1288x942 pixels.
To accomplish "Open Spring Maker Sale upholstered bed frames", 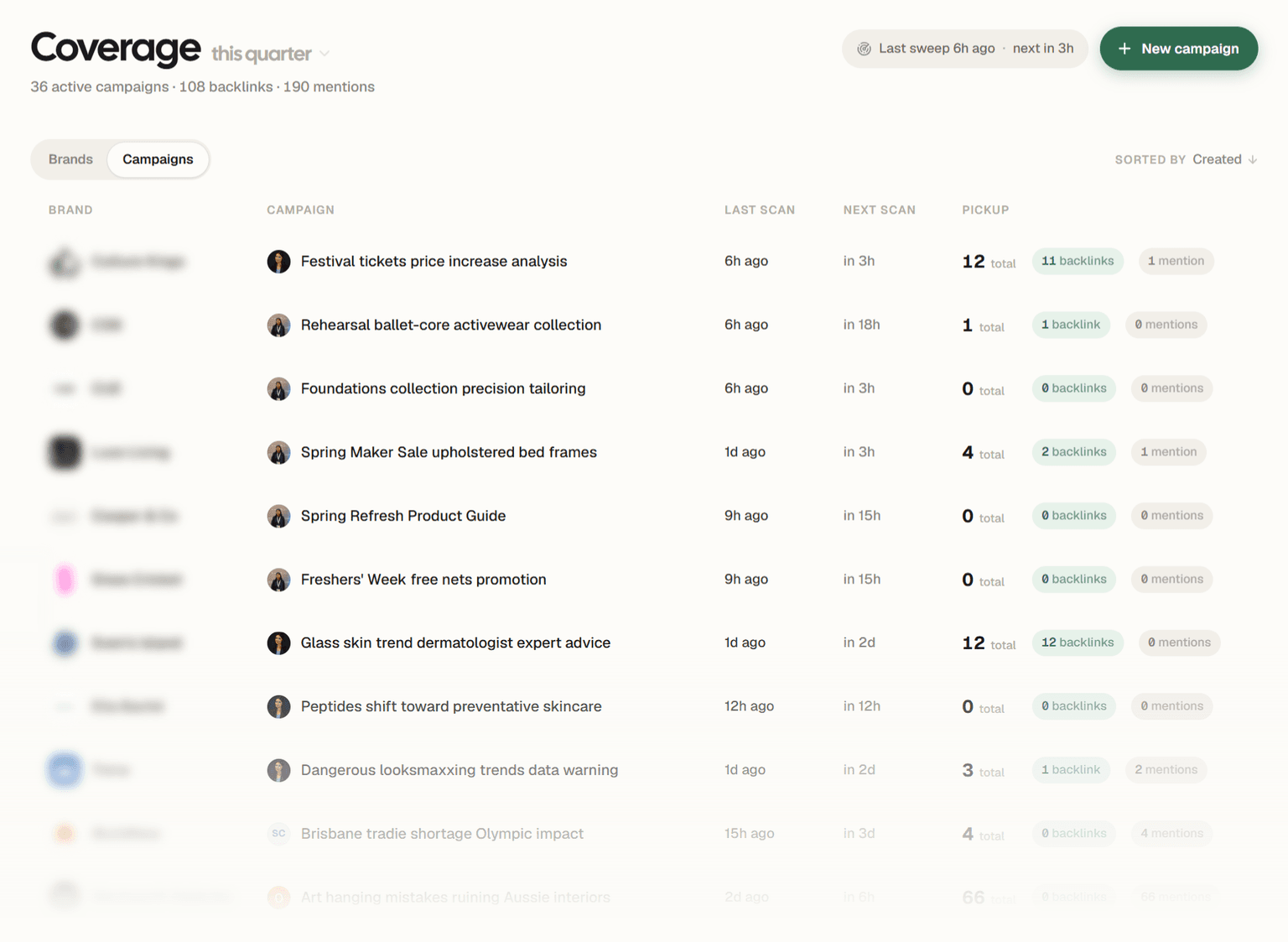I will pos(449,452).
